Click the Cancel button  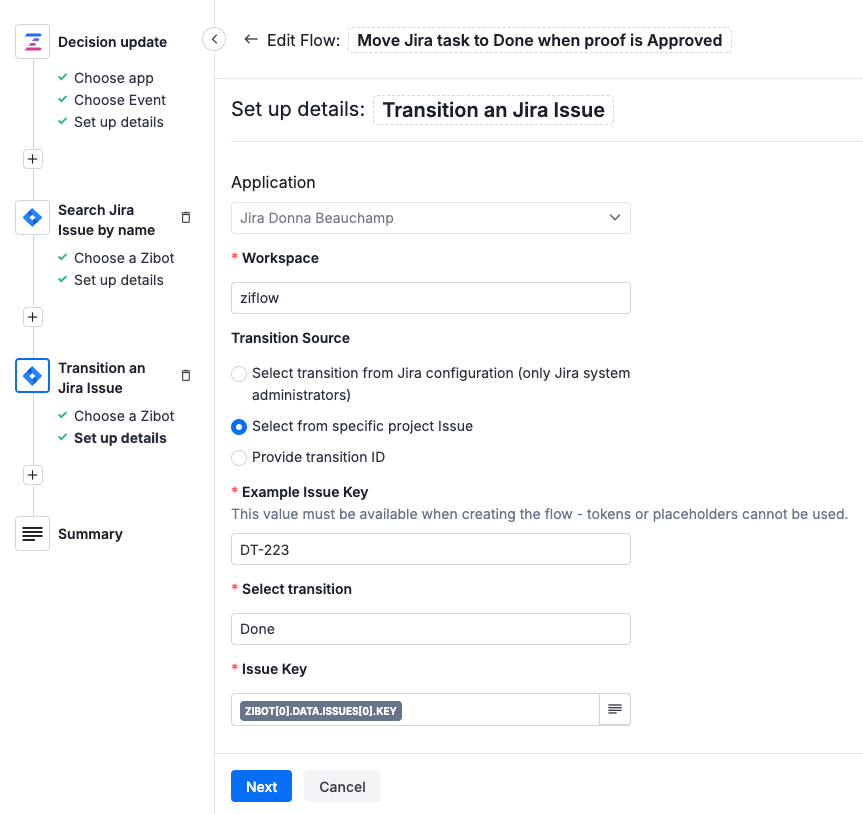342,786
